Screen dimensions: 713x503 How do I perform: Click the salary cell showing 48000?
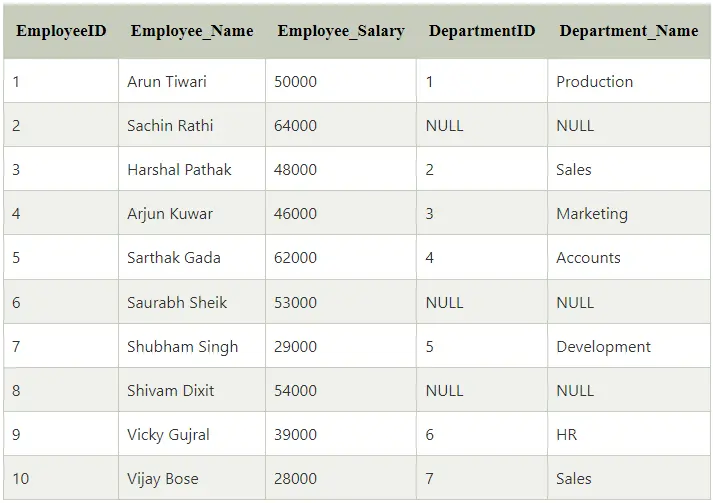tap(341, 169)
